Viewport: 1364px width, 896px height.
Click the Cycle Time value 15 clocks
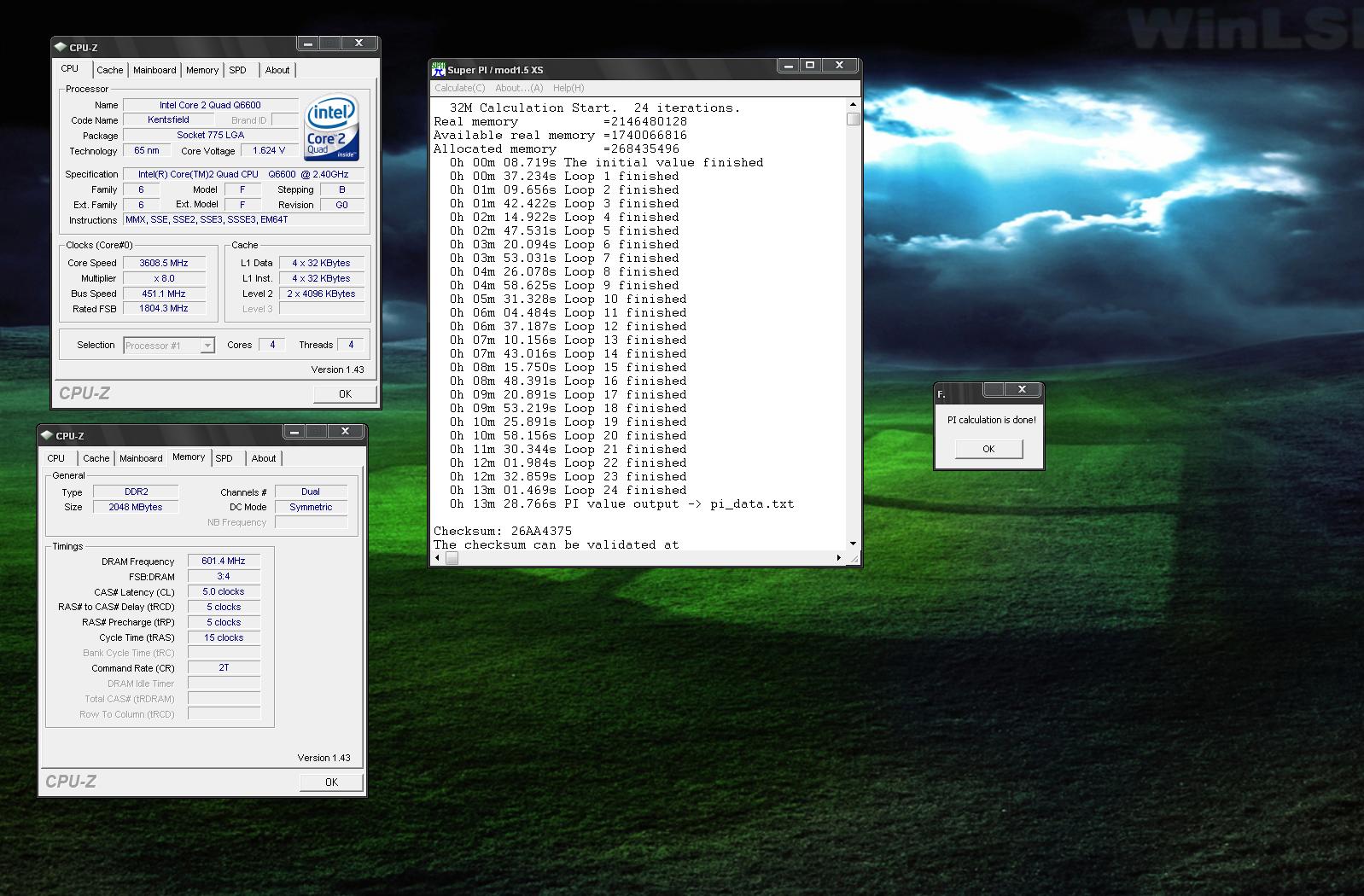click(x=224, y=637)
